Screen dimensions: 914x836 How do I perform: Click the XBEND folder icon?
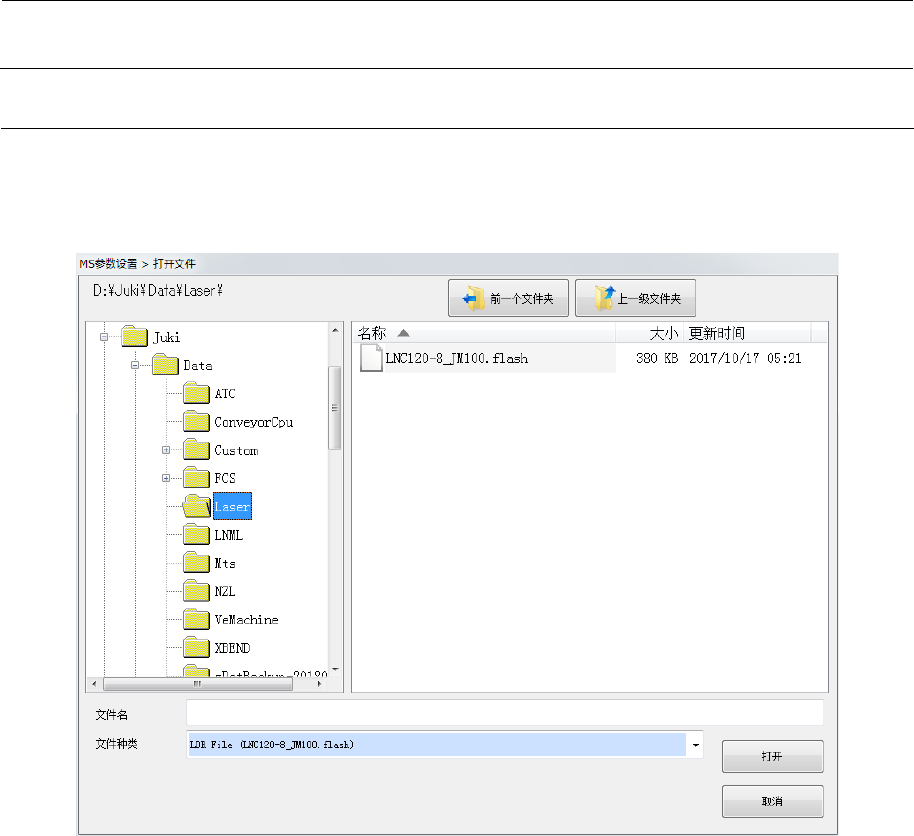[x=196, y=648]
